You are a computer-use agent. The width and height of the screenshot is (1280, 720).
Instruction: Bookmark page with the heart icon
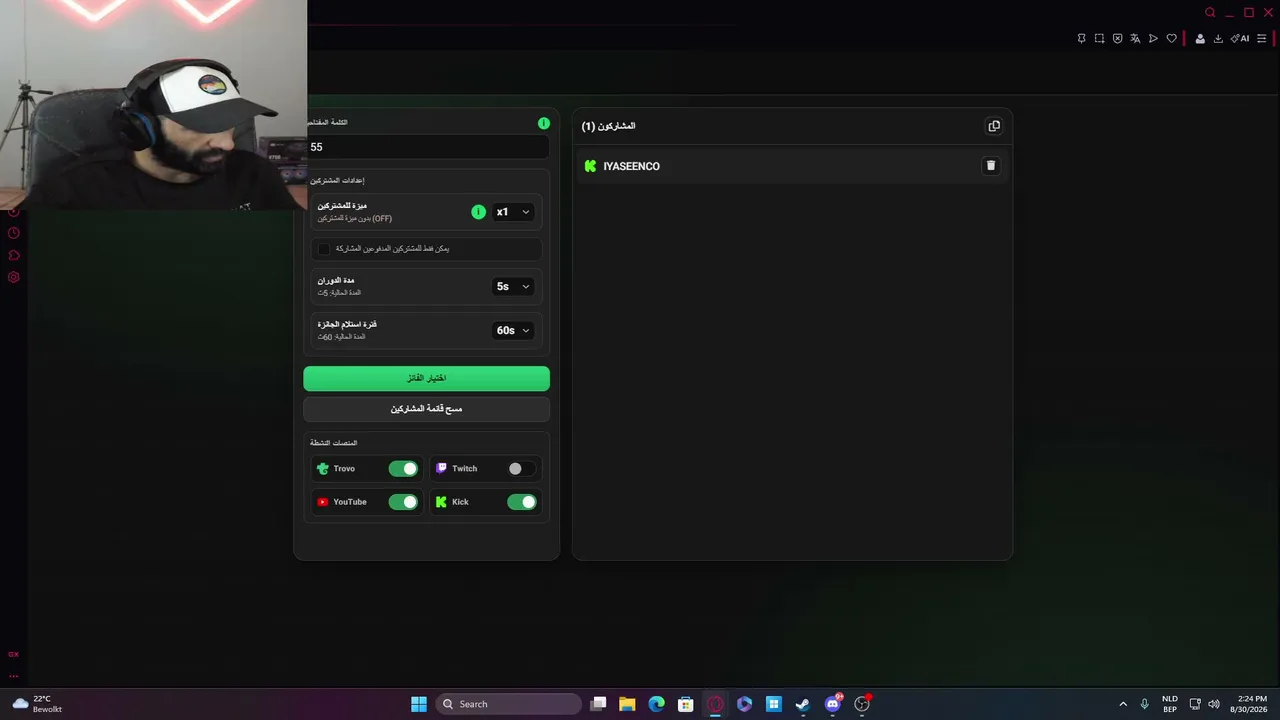coord(1172,39)
